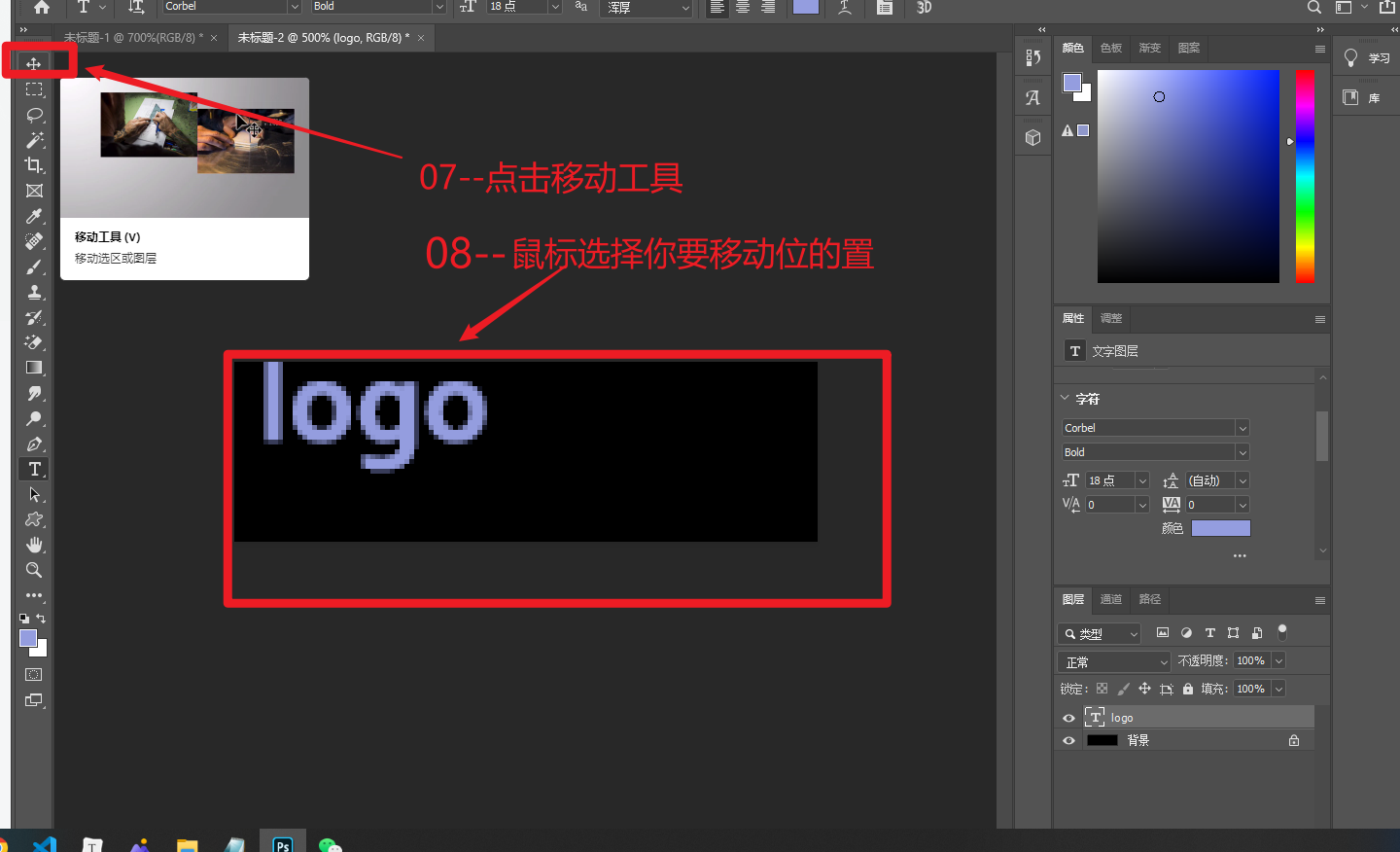The image size is (1400, 852).
Task: Select the Eraser tool
Action: [34, 342]
